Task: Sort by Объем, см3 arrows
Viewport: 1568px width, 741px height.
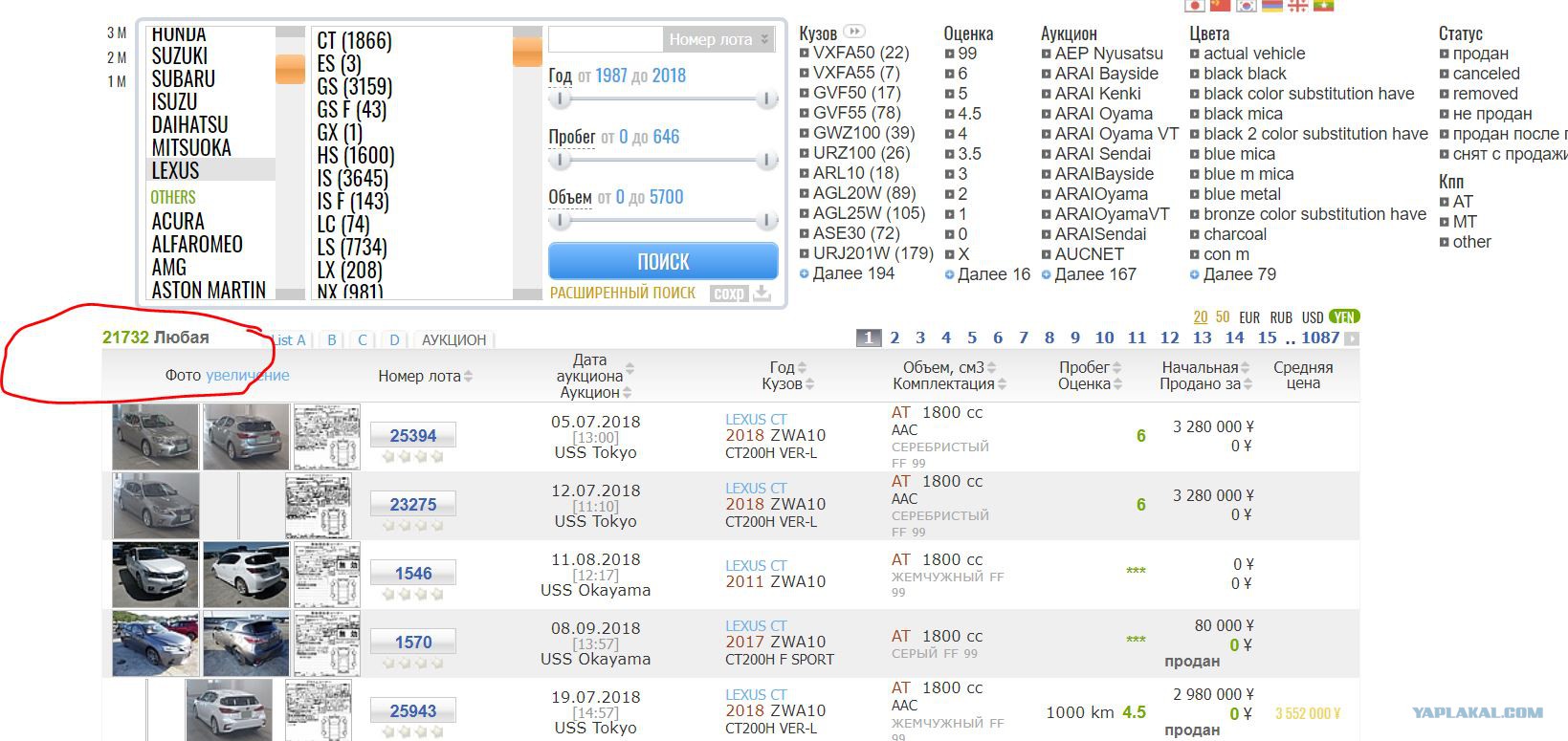Action: [x=992, y=368]
